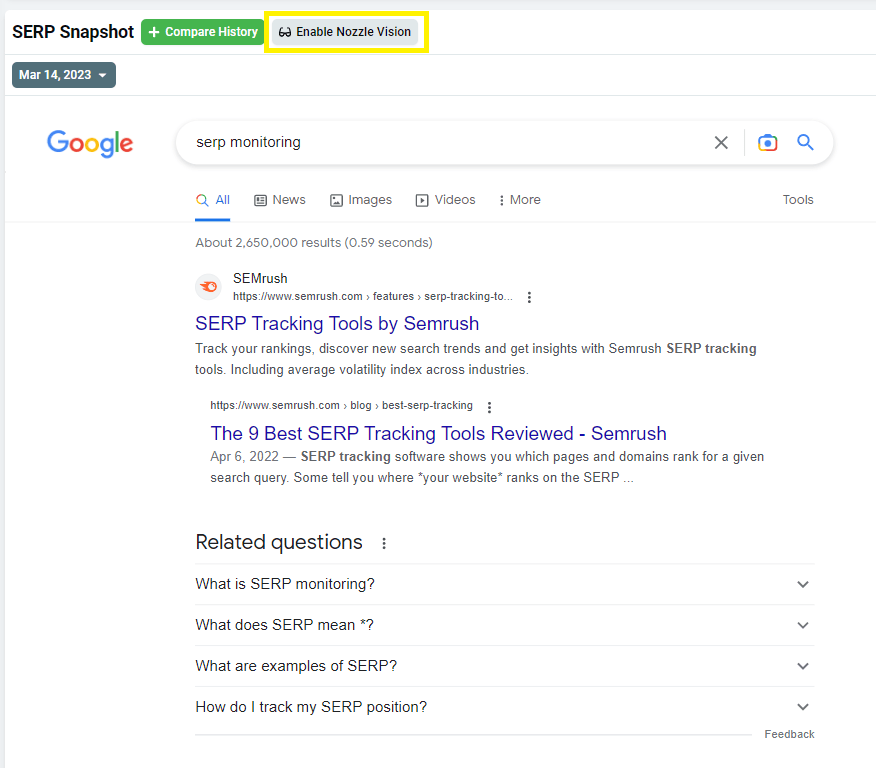This screenshot has width=876, height=768.
Task: Click the 'Track your rankings' snippet text
Action: [475, 359]
